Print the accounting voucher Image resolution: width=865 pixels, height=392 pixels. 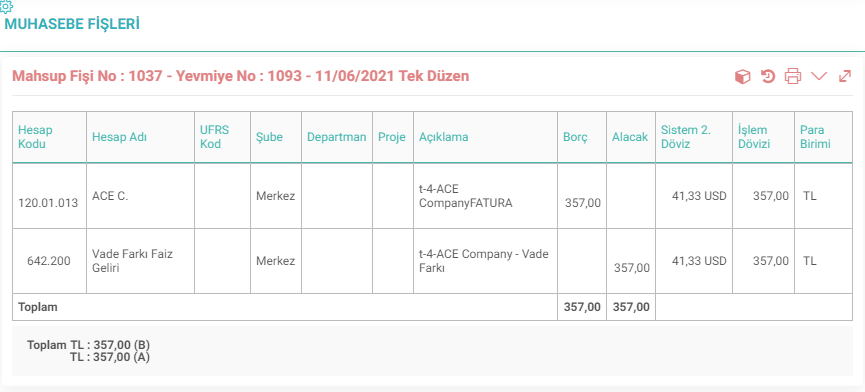[793, 76]
